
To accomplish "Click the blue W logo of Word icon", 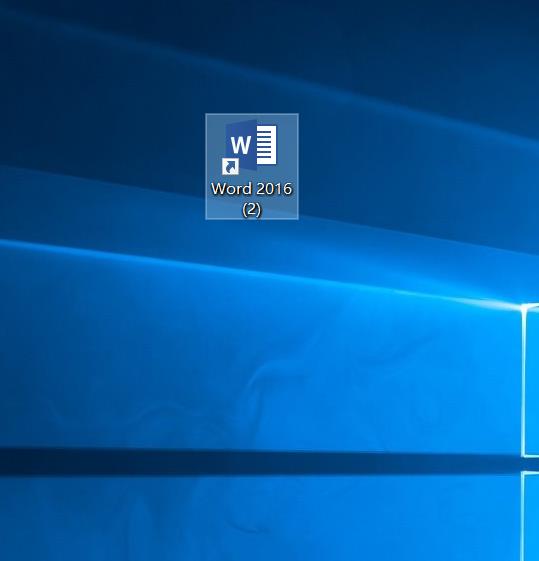I will (x=241, y=145).
